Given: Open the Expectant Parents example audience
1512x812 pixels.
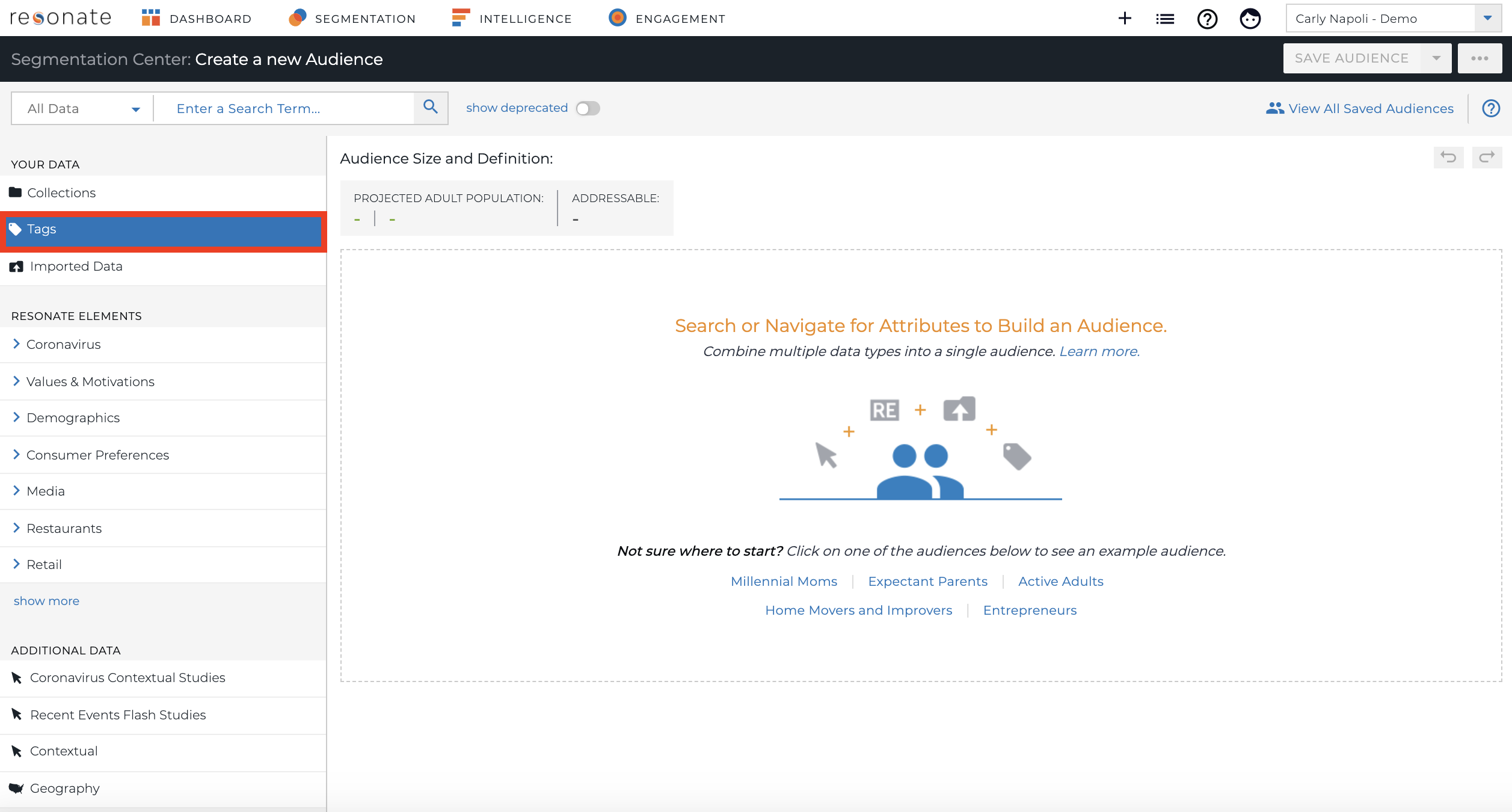Looking at the screenshot, I should coord(928,581).
